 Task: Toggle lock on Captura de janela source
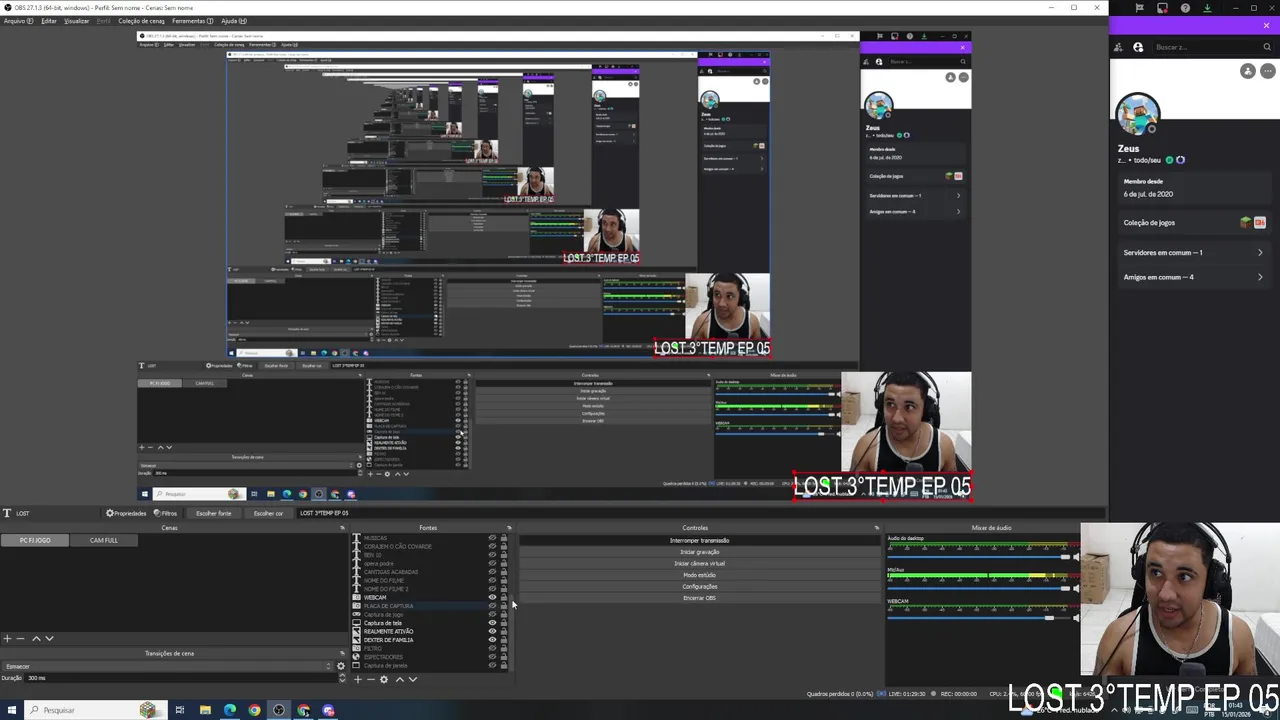pyautogui.click(x=504, y=666)
